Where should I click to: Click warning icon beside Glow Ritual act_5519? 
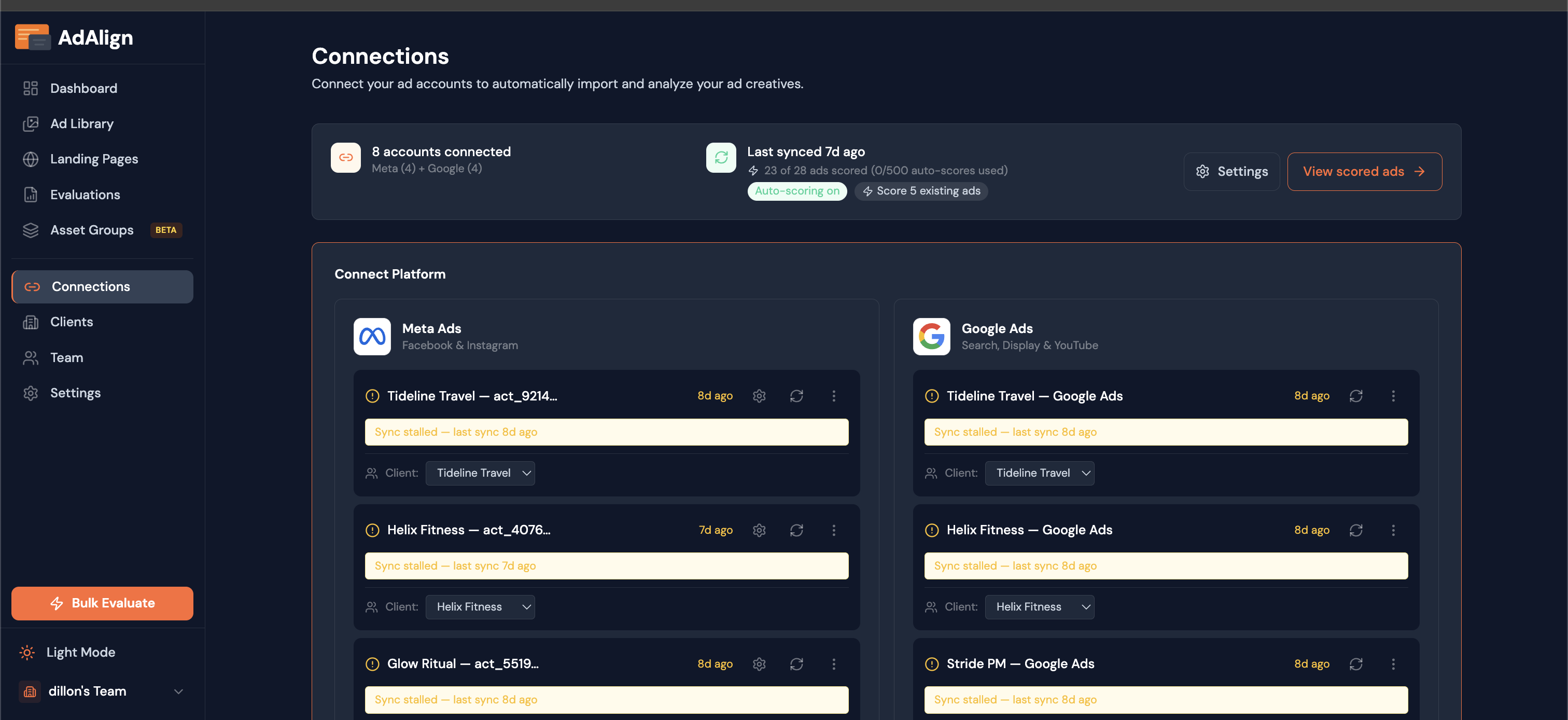point(372,664)
